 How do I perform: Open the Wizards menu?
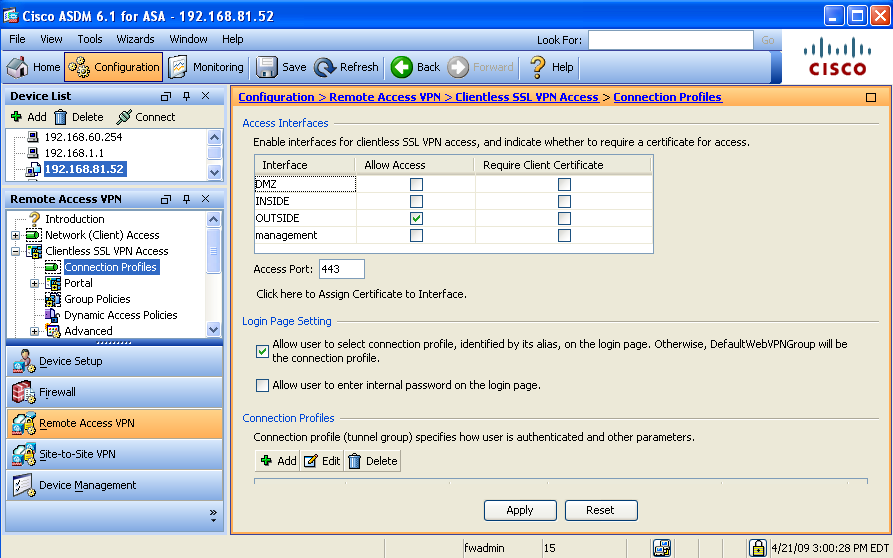pyautogui.click(x=136, y=39)
